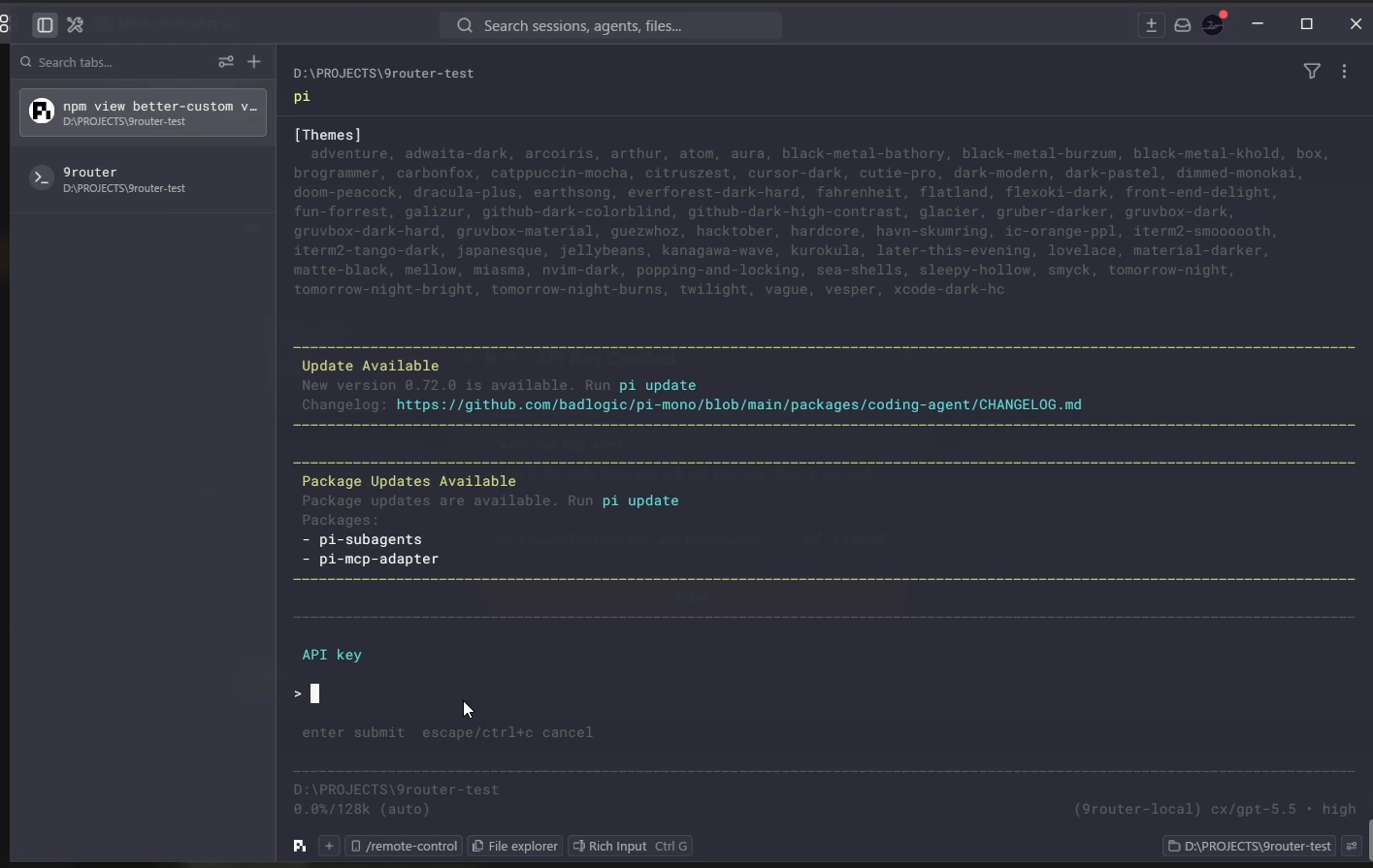Click top D:\PROJECTS\9router-test path header
Screen dimensions: 1373x868
point(383,73)
